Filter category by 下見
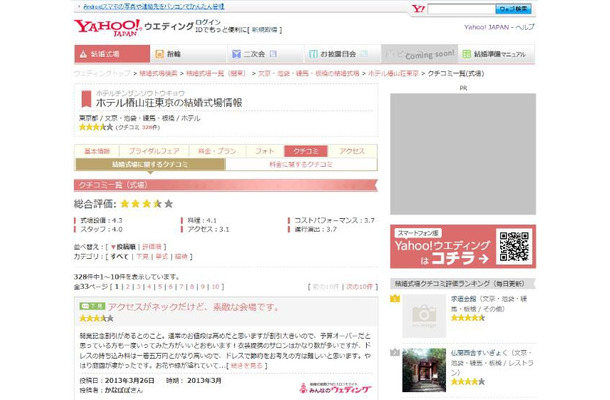This screenshot has width=610, height=400. click(142, 257)
